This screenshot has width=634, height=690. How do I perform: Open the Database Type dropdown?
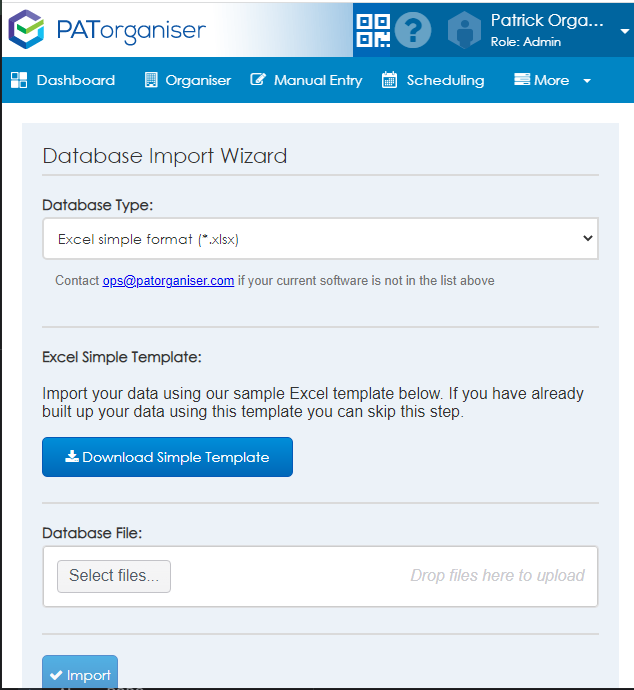[320, 239]
